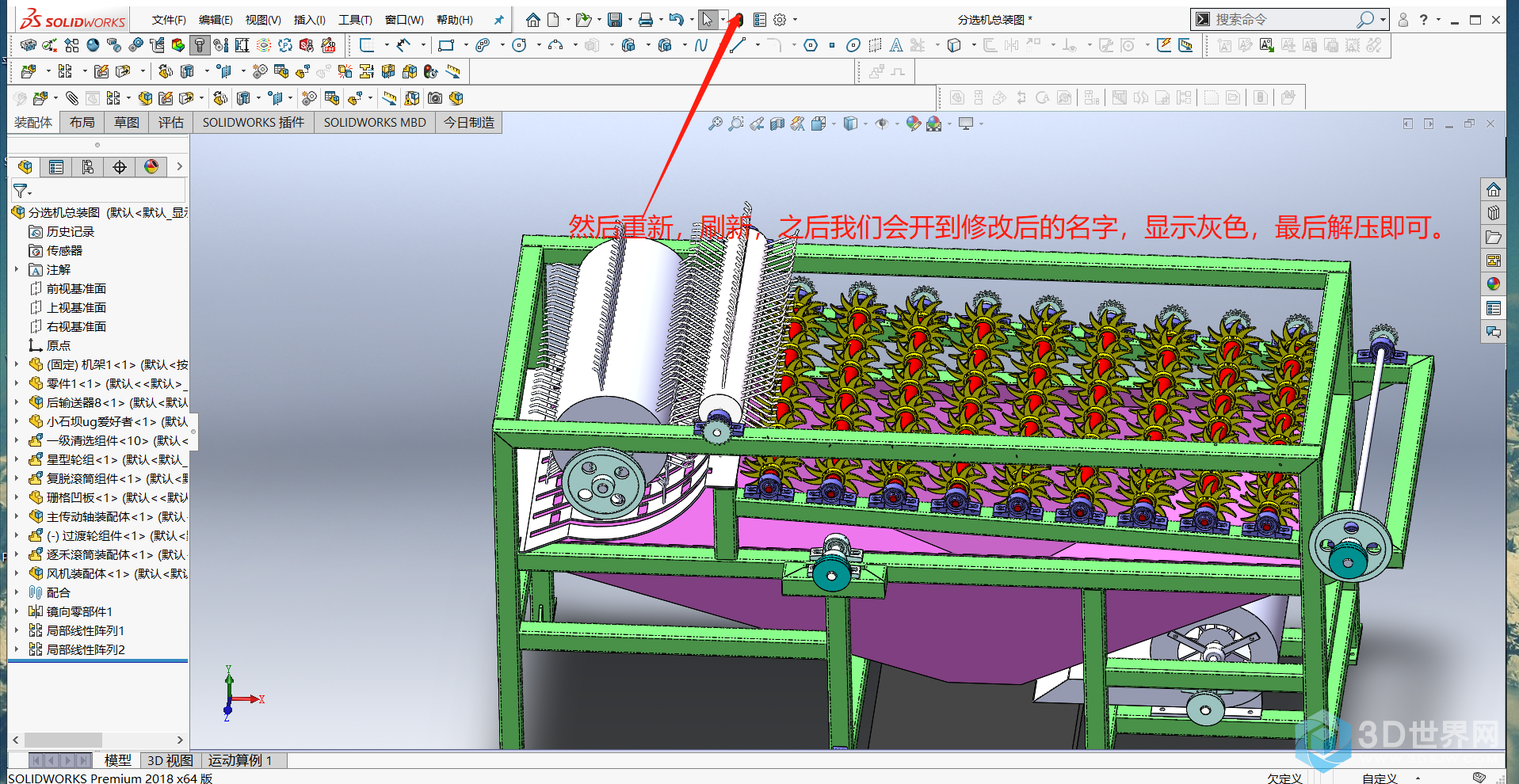Expand the (固定) 机架1 component node
Image resolution: width=1519 pixels, height=784 pixels.
click(x=17, y=364)
